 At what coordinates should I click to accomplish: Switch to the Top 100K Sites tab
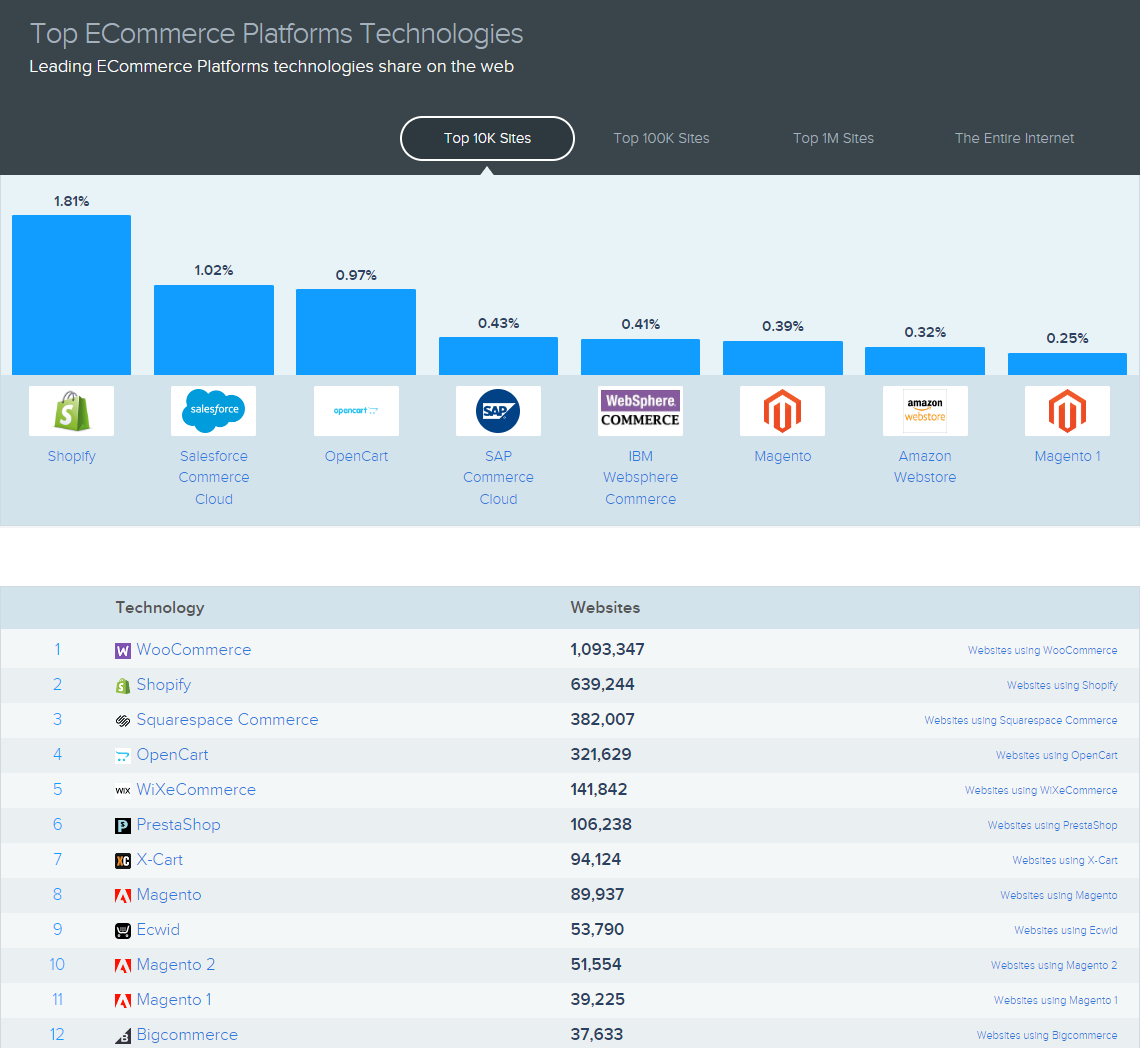point(661,138)
